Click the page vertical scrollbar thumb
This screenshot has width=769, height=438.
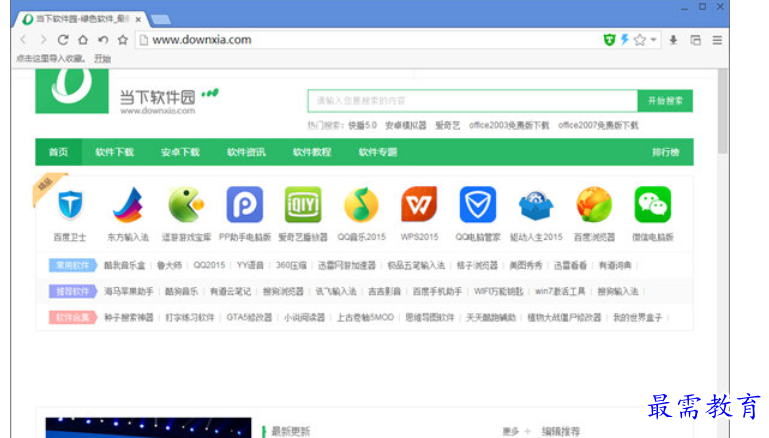click(722, 111)
